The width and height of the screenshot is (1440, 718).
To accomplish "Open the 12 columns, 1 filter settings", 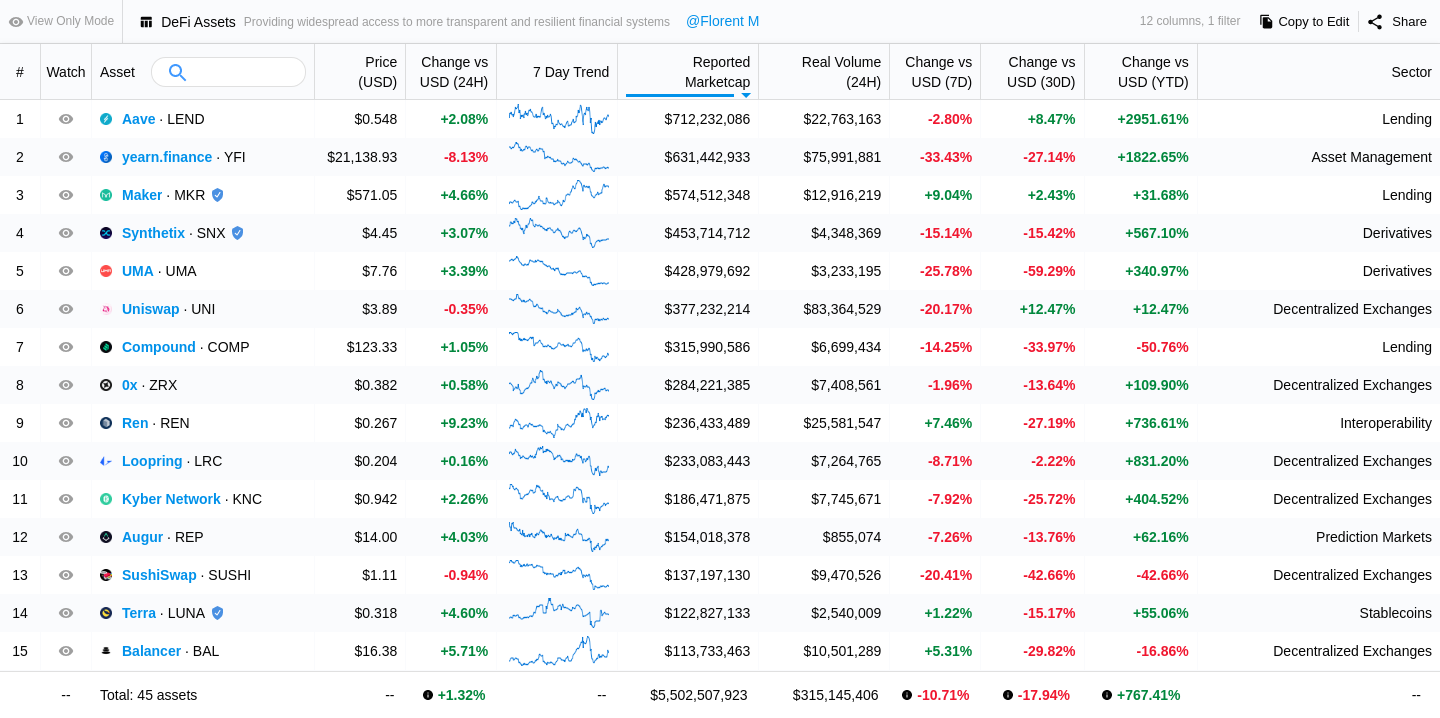I will click(x=1189, y=21).
